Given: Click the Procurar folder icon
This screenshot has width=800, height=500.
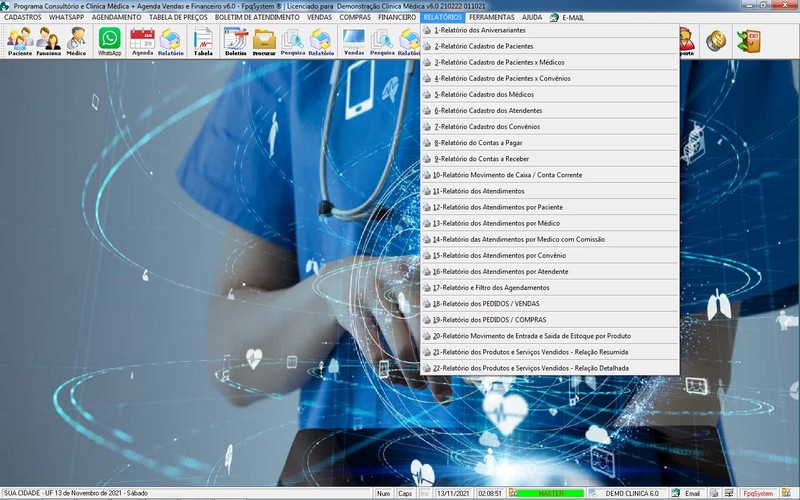Looking at the screenshot, I should pos(264,41).
